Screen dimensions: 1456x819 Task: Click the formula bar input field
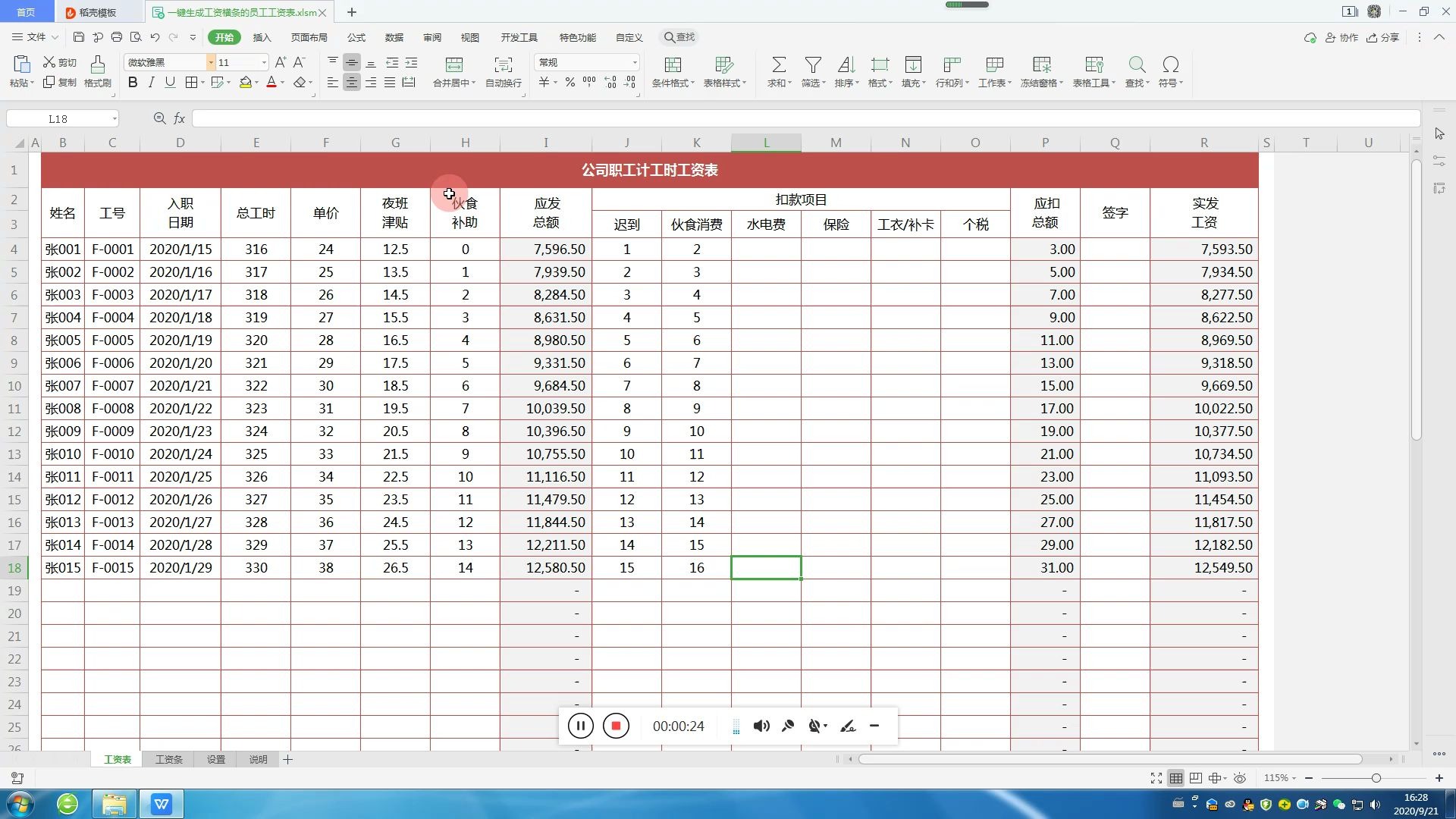805,118
